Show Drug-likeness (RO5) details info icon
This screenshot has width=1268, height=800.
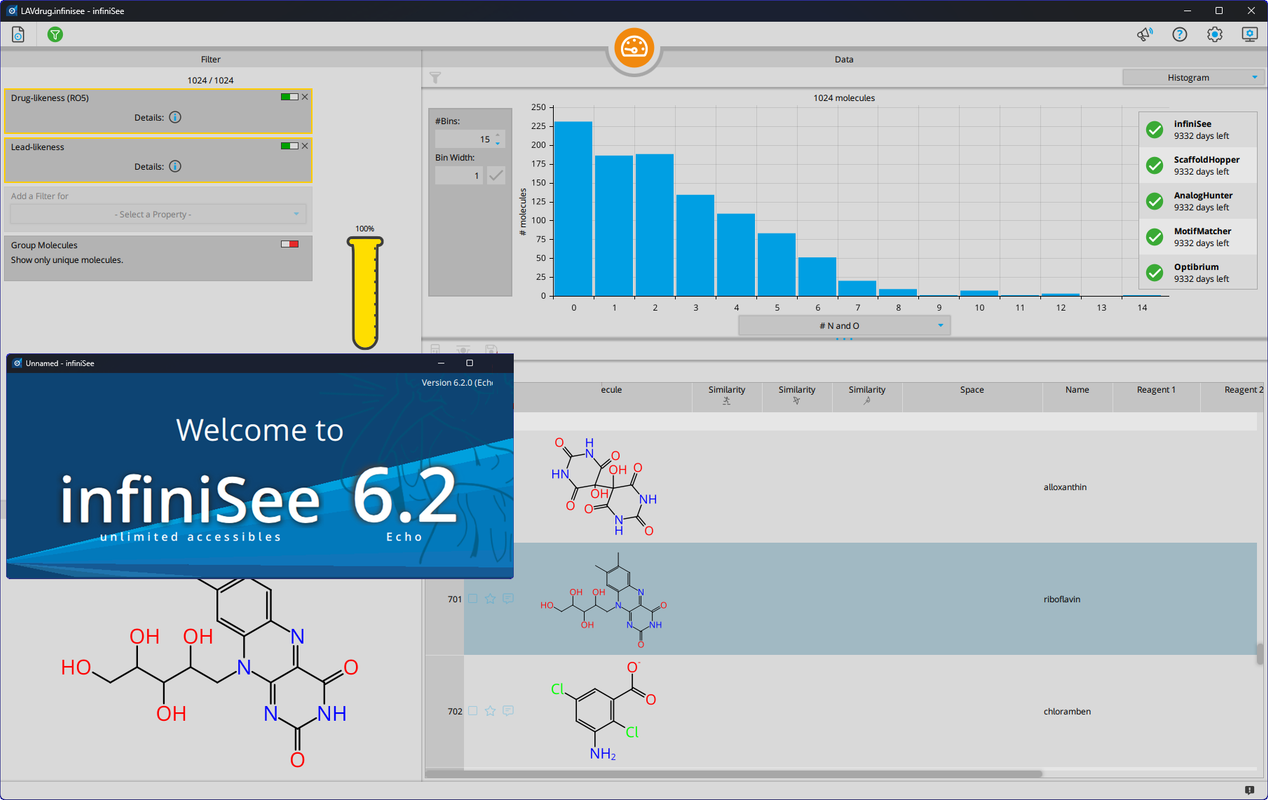click(x=175, y=117)
